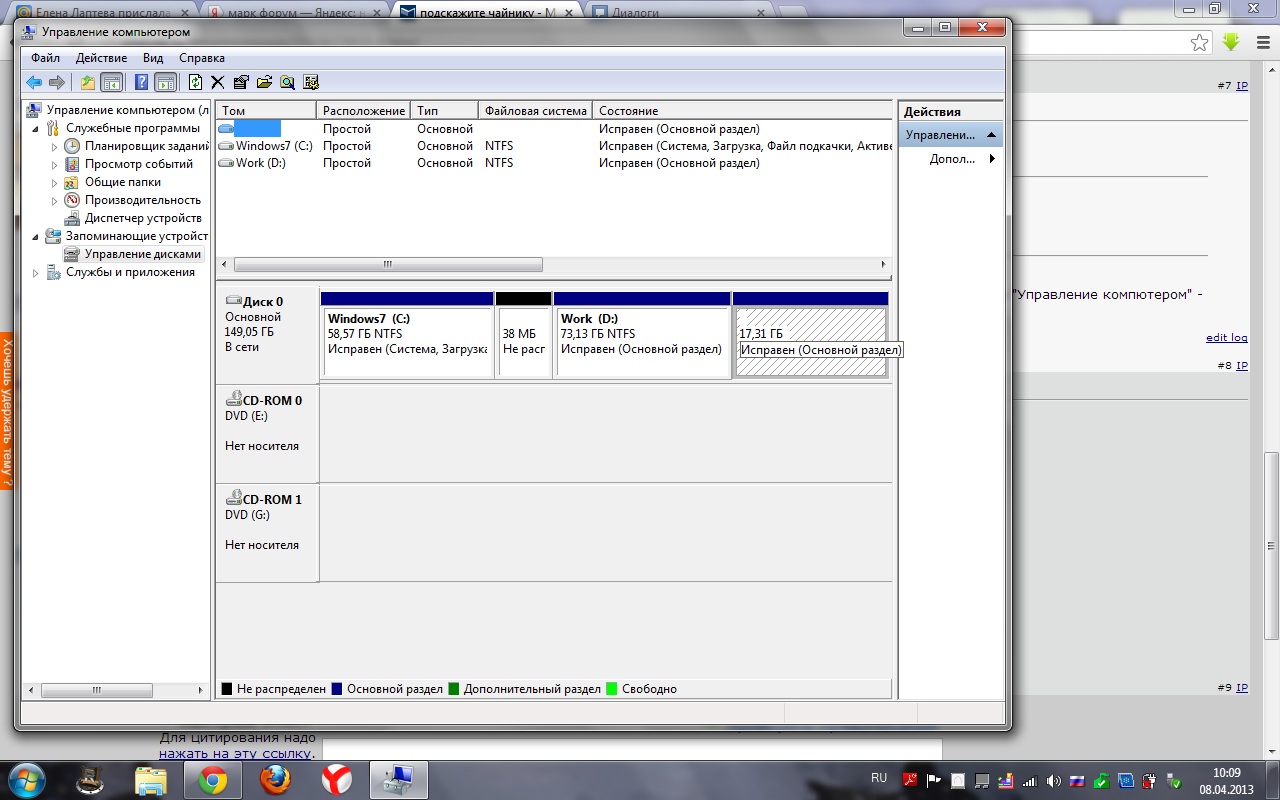1280x800 pixels.
Task: Click the up-one-level folder toolbar icon
Action: coord(88,83)
